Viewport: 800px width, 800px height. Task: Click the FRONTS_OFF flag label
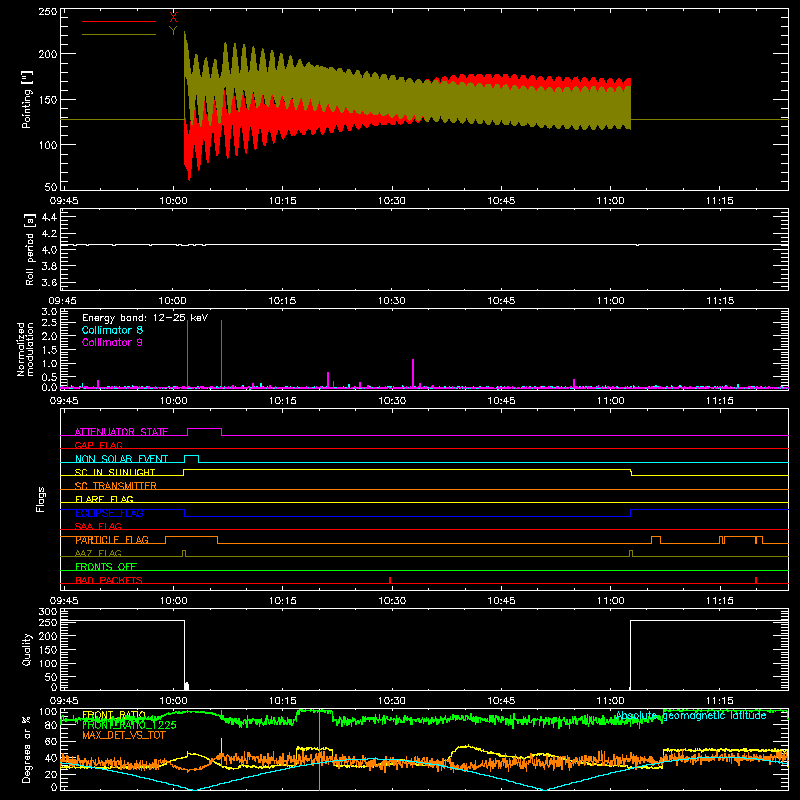pyautogui.click(x=106, y=567)
